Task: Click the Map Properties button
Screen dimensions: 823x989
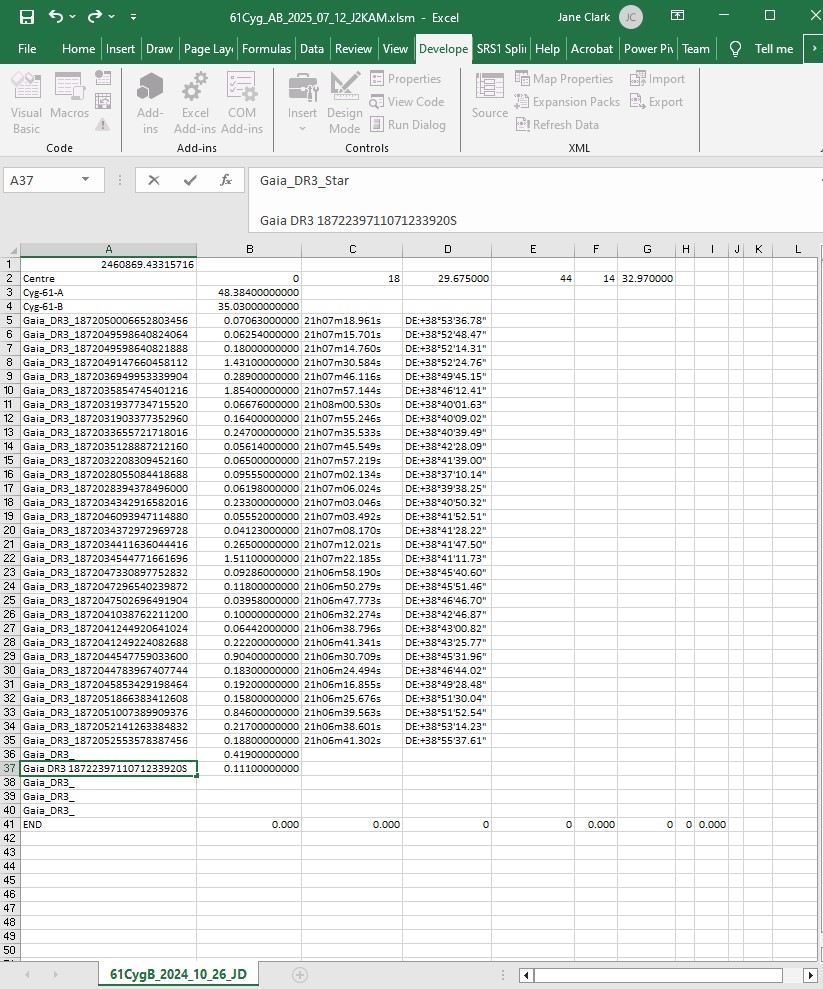Action: pyautogui.click(x=564, y=79)
